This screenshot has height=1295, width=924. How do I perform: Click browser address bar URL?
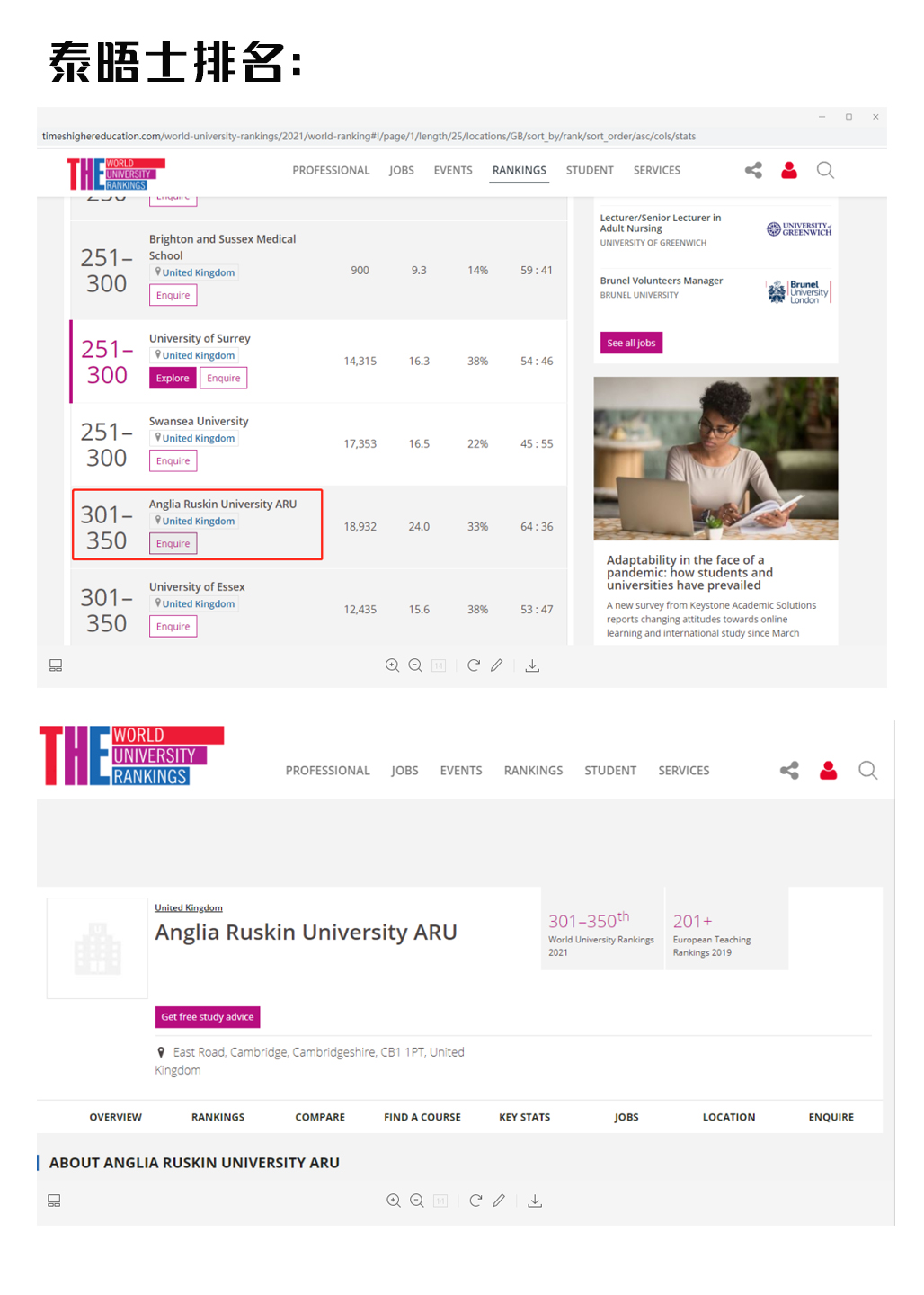tap(369, 137)
